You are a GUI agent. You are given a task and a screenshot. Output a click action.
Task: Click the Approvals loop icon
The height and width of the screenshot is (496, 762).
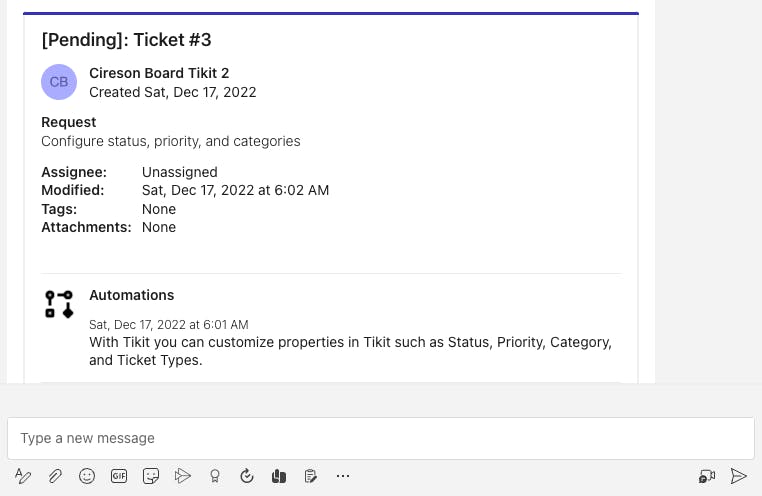click(247, 476)
